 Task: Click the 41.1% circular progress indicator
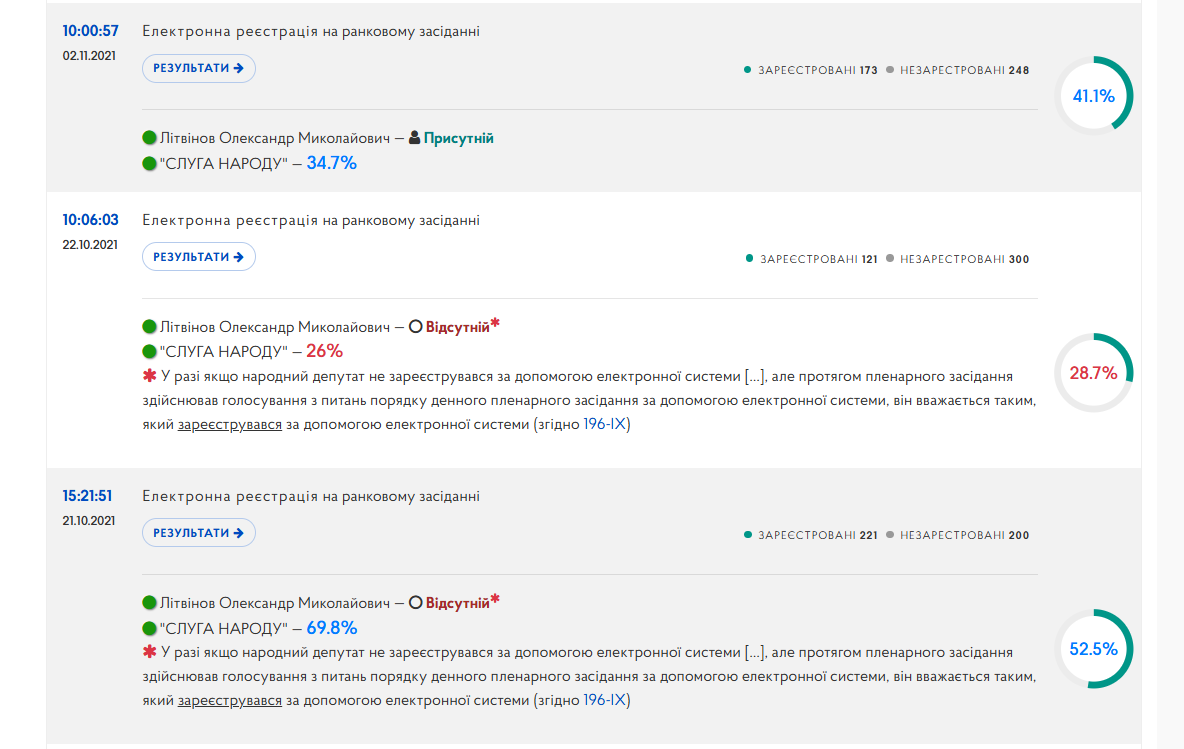(x=1093, y=96)
